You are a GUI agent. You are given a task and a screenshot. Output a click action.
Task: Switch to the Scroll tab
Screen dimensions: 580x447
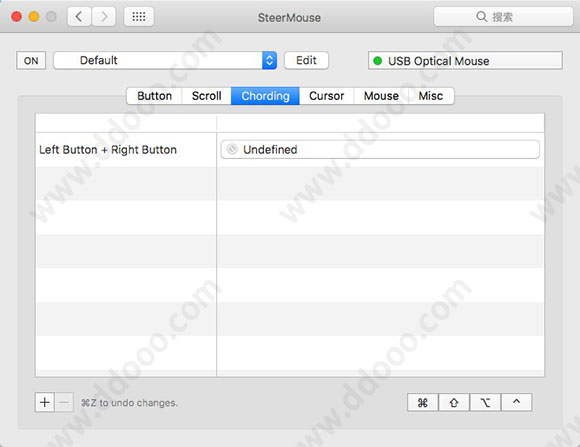coord(206,96)
